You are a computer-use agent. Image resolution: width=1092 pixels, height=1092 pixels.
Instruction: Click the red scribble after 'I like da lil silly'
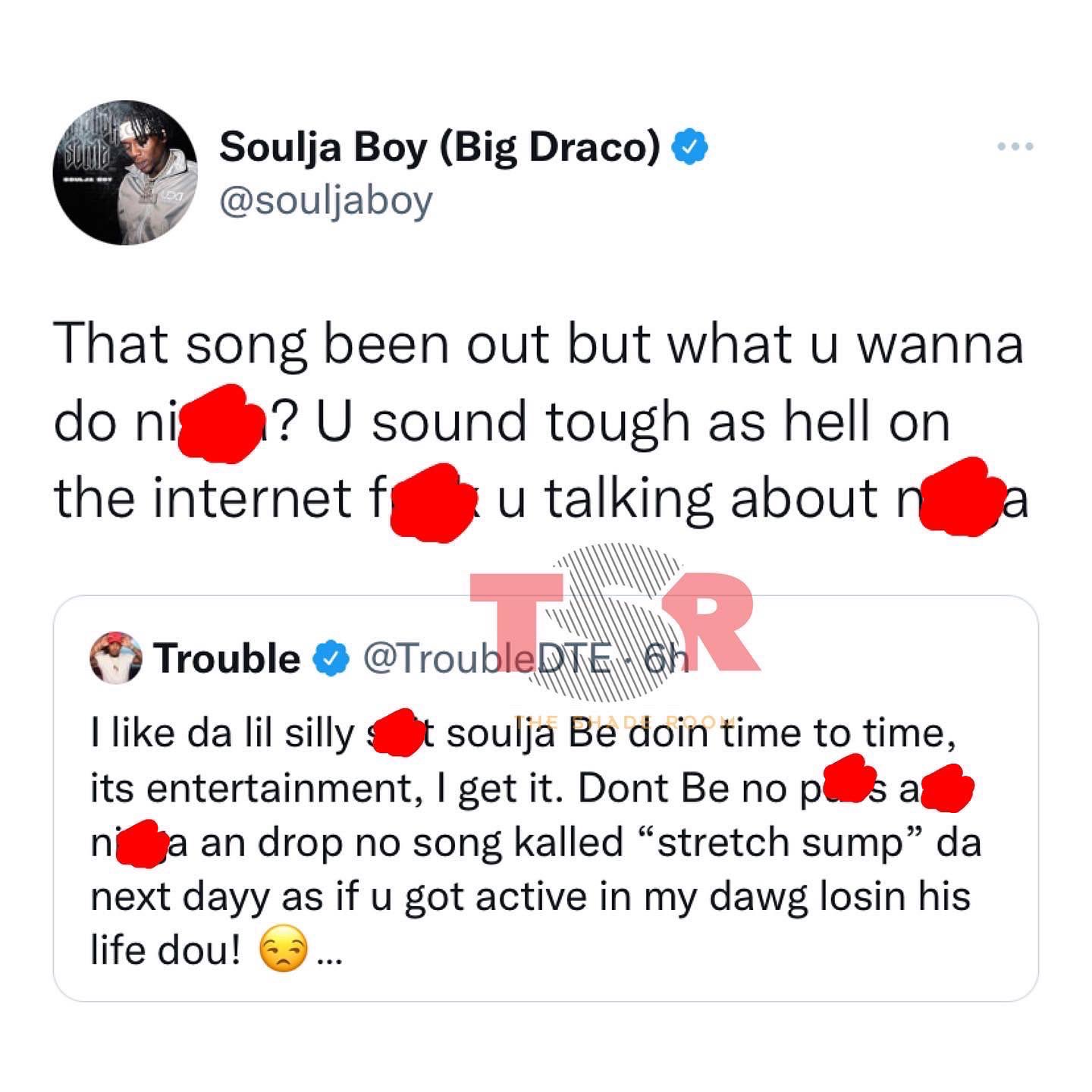[x=400, y=732]
